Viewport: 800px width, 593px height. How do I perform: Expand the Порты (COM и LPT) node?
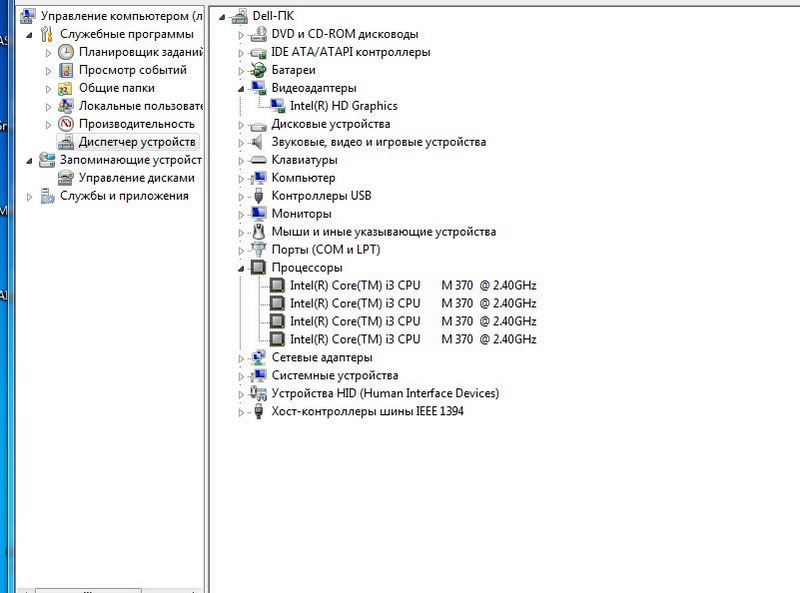pos(241,251)
